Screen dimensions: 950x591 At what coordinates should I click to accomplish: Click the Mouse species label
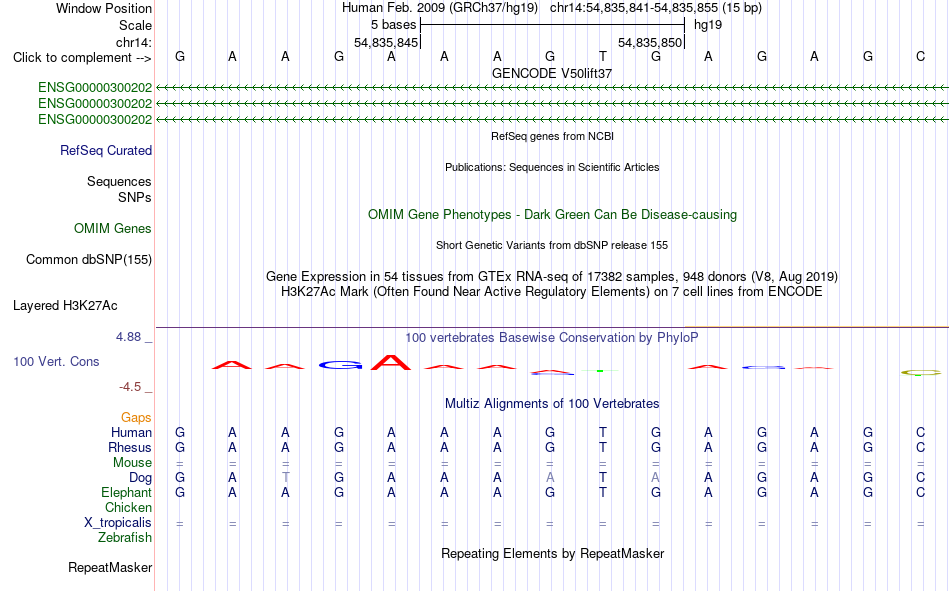[x=132, y=462]
